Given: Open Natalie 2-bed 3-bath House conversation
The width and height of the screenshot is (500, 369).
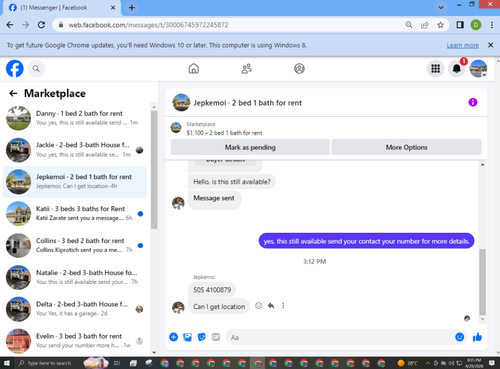Looking at the screenshot, I should pos(75,277).
